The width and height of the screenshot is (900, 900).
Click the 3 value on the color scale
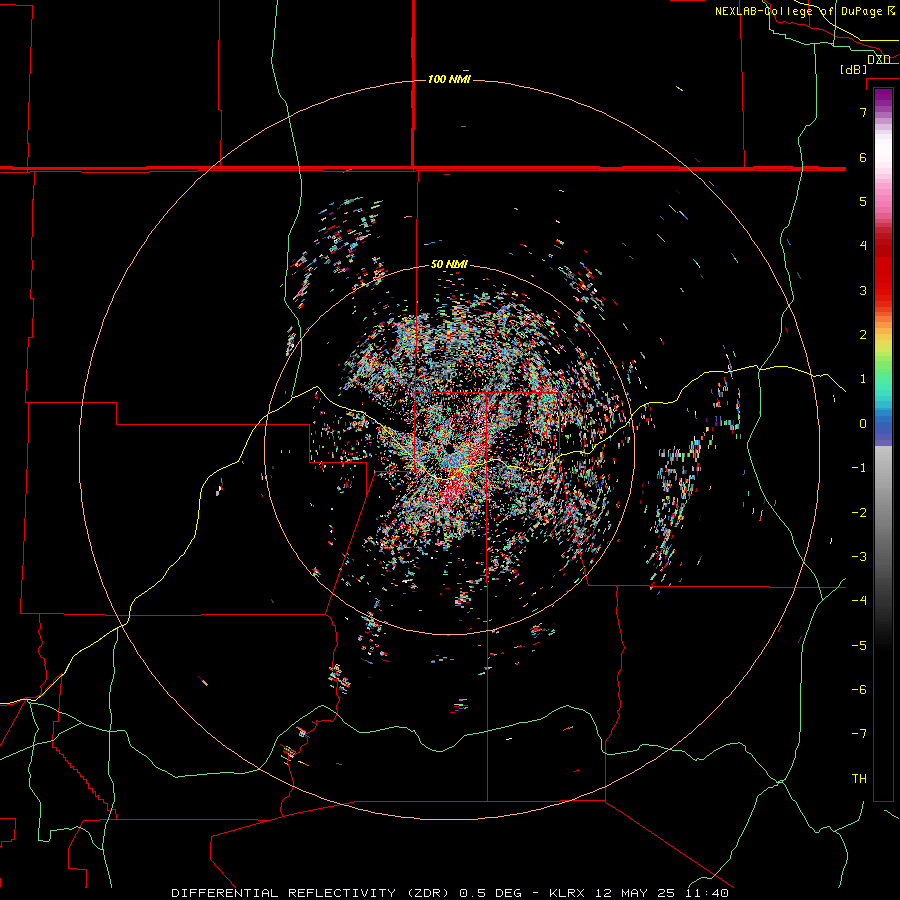click(863, 290)
